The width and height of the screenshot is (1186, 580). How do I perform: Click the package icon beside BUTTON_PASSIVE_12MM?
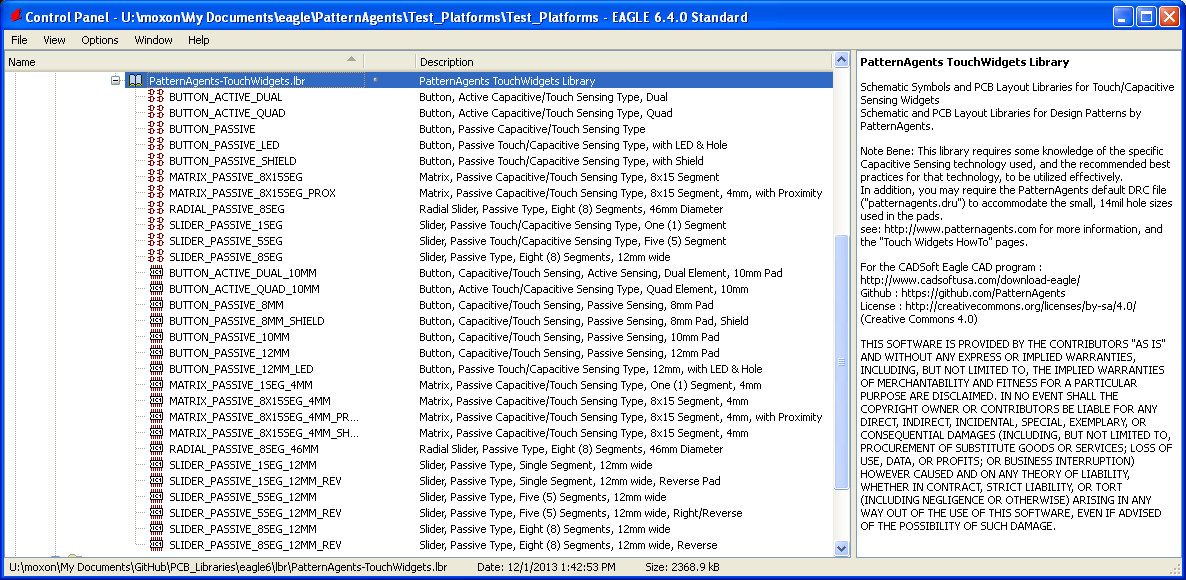point(156,353)
